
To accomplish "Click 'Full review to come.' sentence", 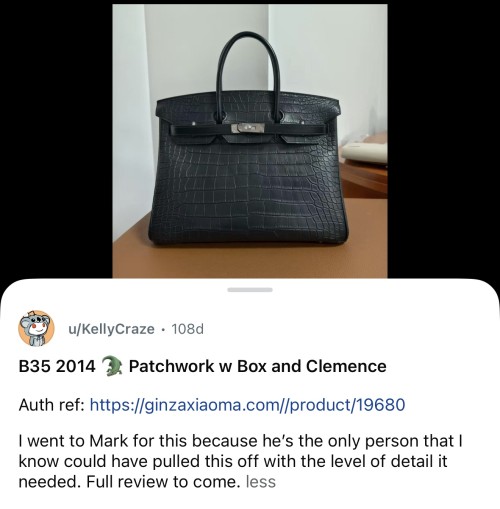I will (163, 482).
